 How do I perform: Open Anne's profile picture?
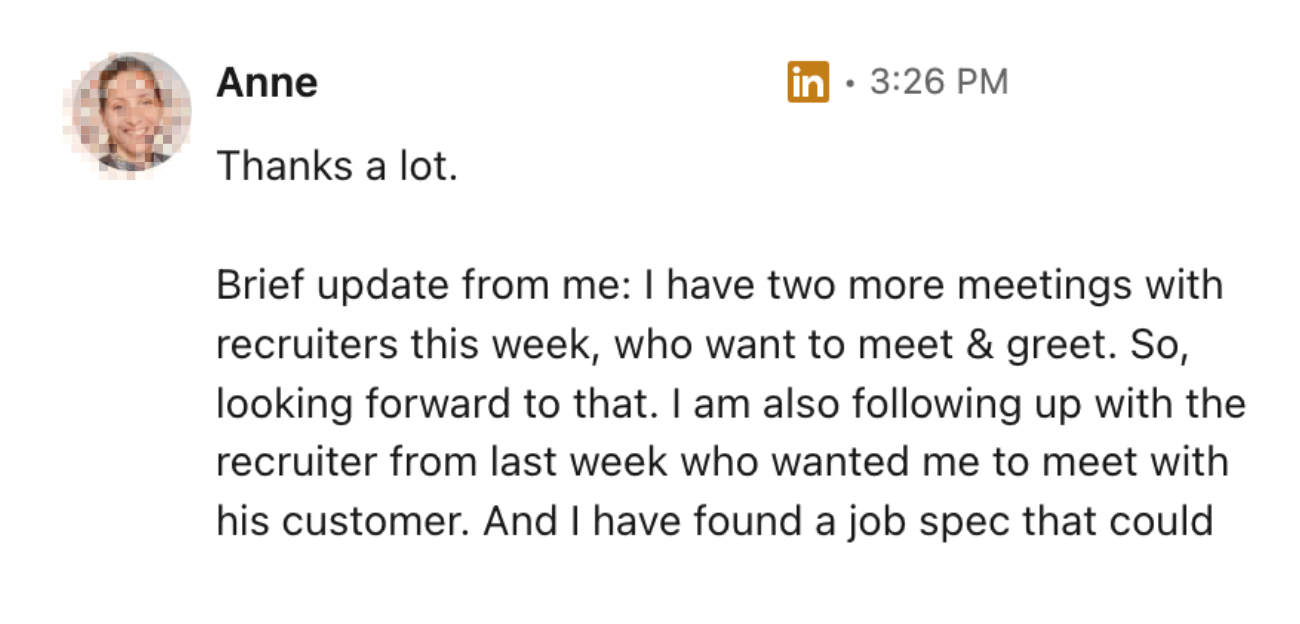(x=128, y=113)
